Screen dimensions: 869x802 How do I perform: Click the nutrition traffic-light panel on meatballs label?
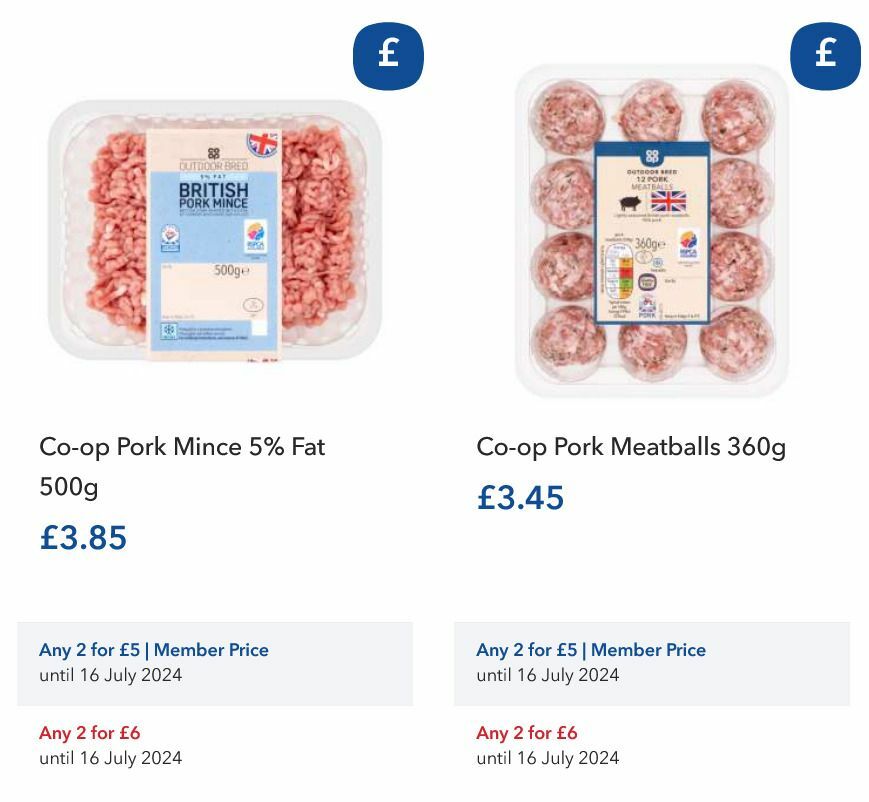[x=617, y=270]
